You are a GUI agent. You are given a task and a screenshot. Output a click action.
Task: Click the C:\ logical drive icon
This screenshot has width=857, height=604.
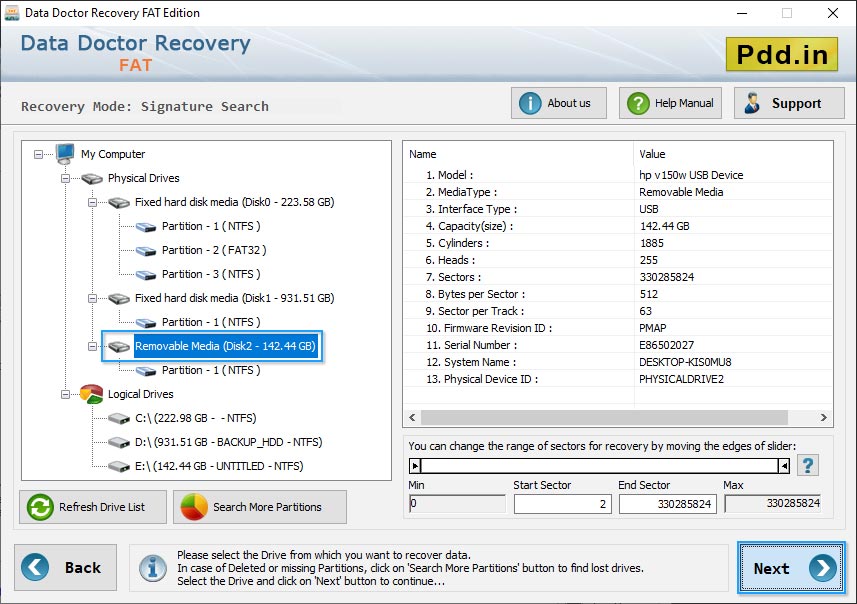tap(119, 419)
